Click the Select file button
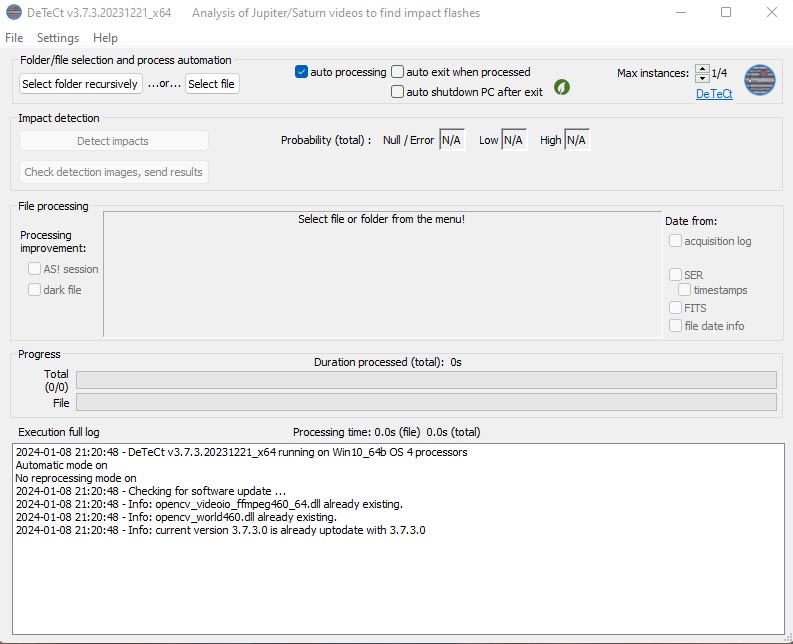The image size is (793, 644). (211, 84)
